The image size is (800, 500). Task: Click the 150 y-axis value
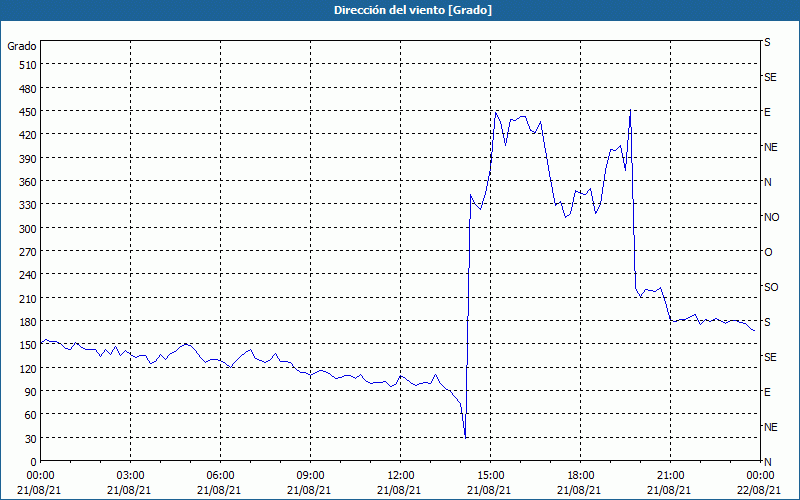click(28, 345)
